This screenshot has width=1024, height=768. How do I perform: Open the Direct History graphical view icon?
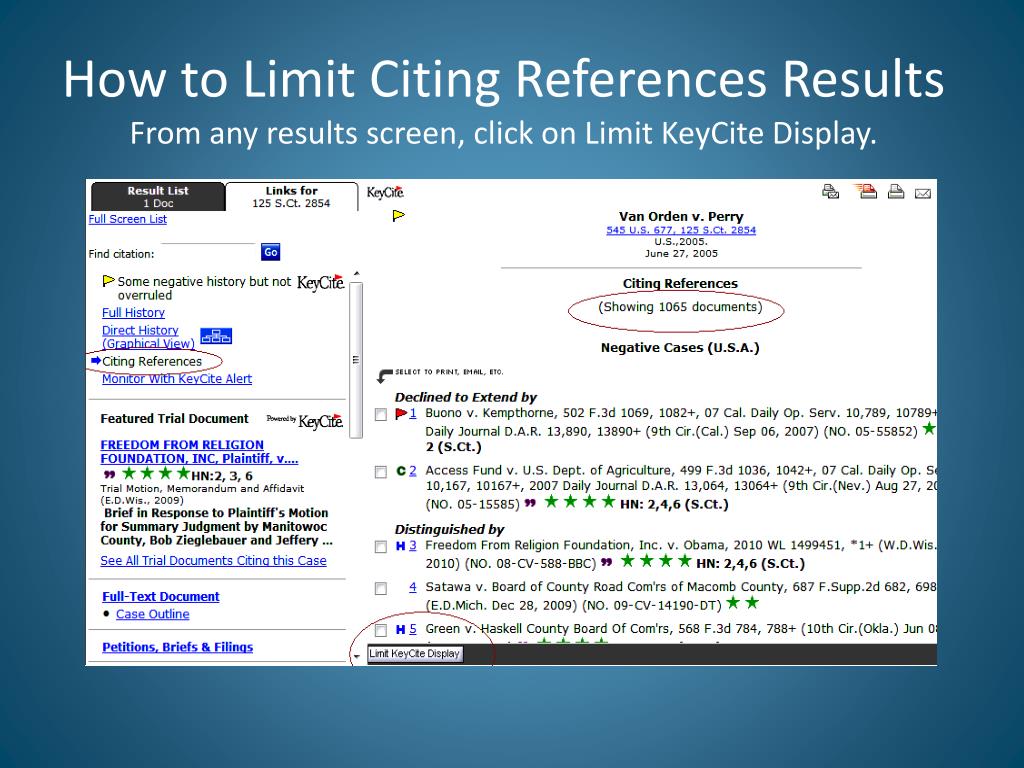(216, 336)
